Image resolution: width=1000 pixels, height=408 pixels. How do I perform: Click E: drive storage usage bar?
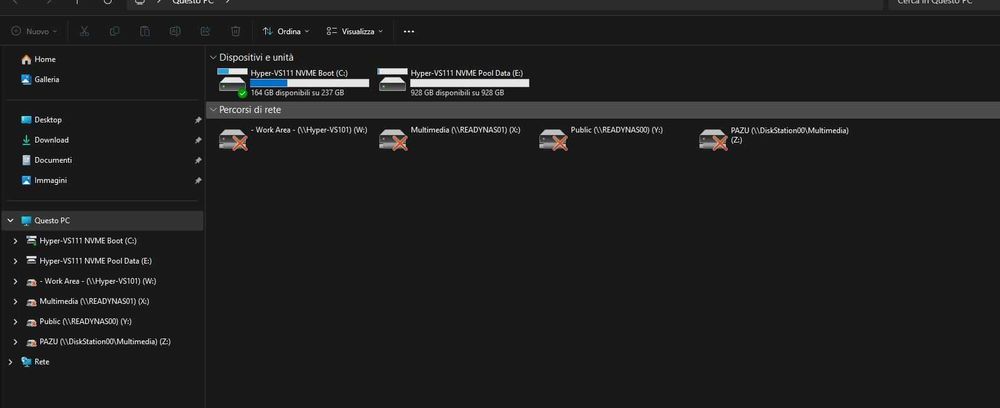[x=469, y=83]
